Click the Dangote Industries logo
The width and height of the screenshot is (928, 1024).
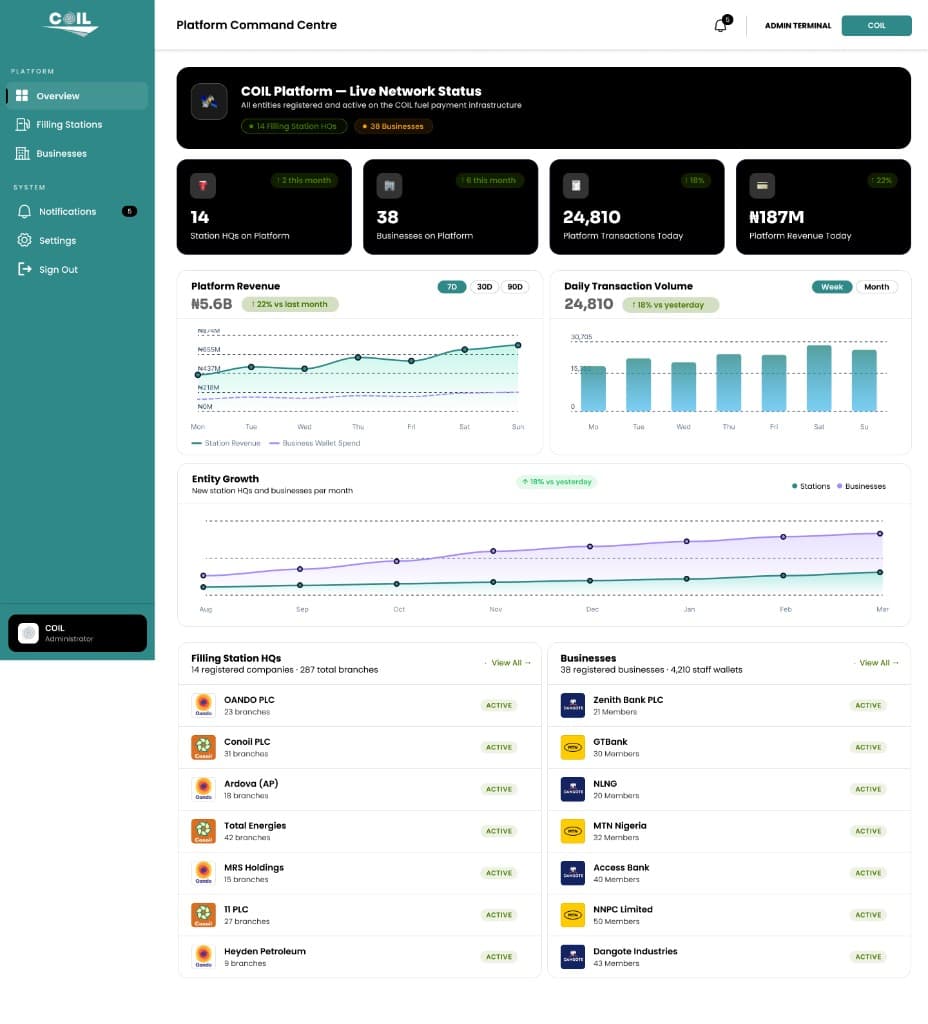point(573,957)
